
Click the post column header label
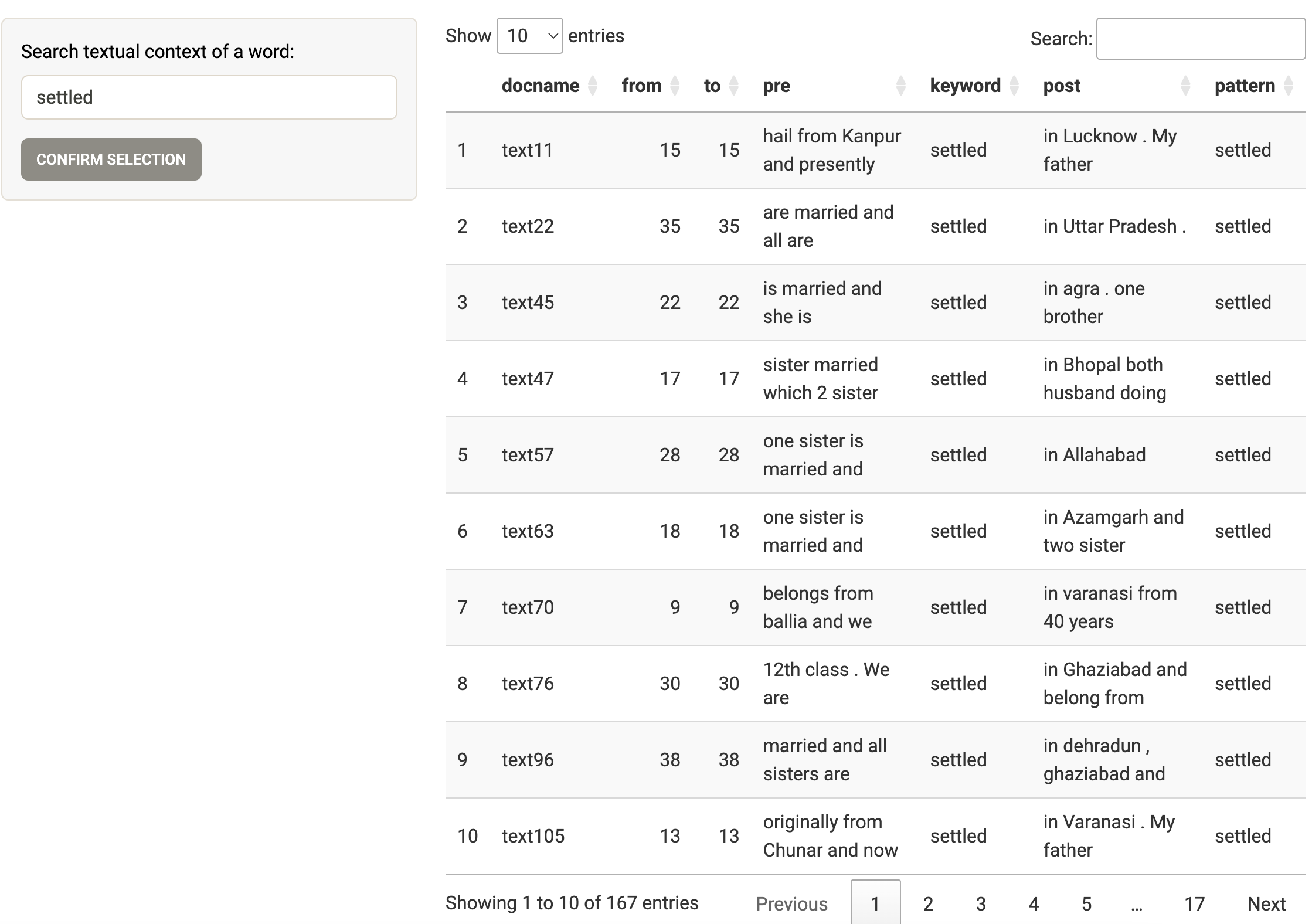point(1062,86)
